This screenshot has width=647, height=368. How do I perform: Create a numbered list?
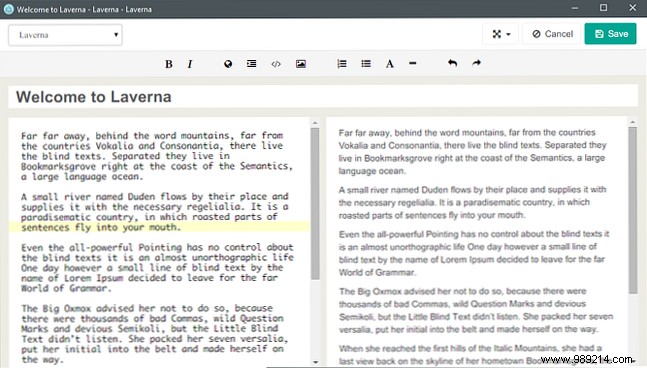(x=342, y=64)
